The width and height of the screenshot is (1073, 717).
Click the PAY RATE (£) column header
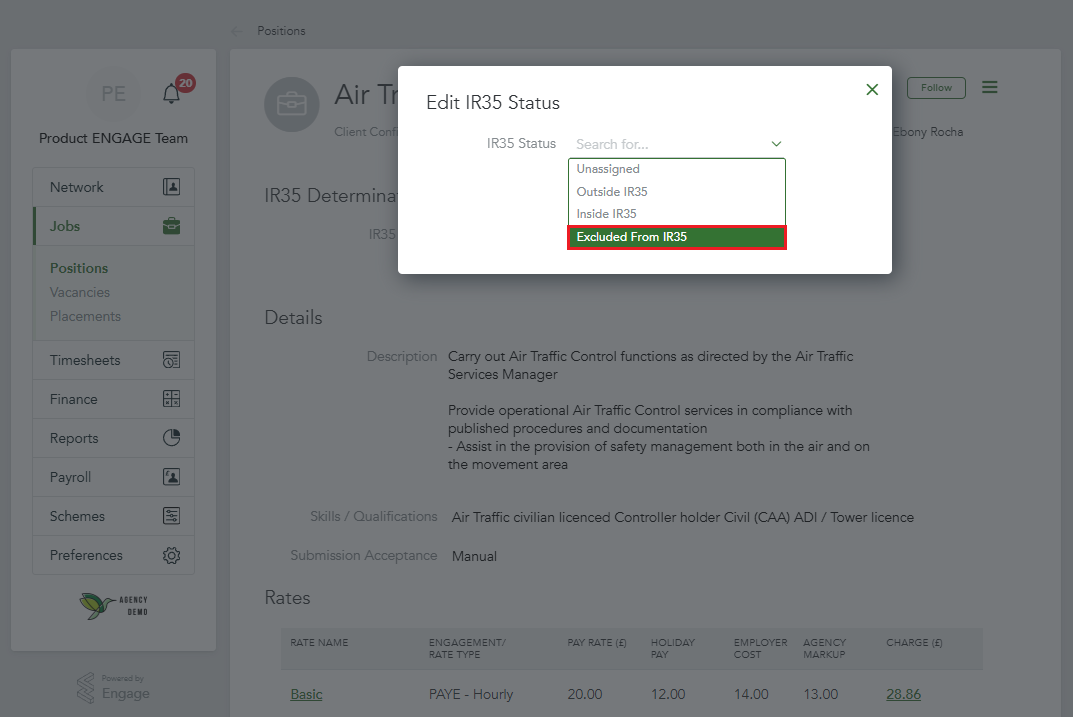point(597,642)
